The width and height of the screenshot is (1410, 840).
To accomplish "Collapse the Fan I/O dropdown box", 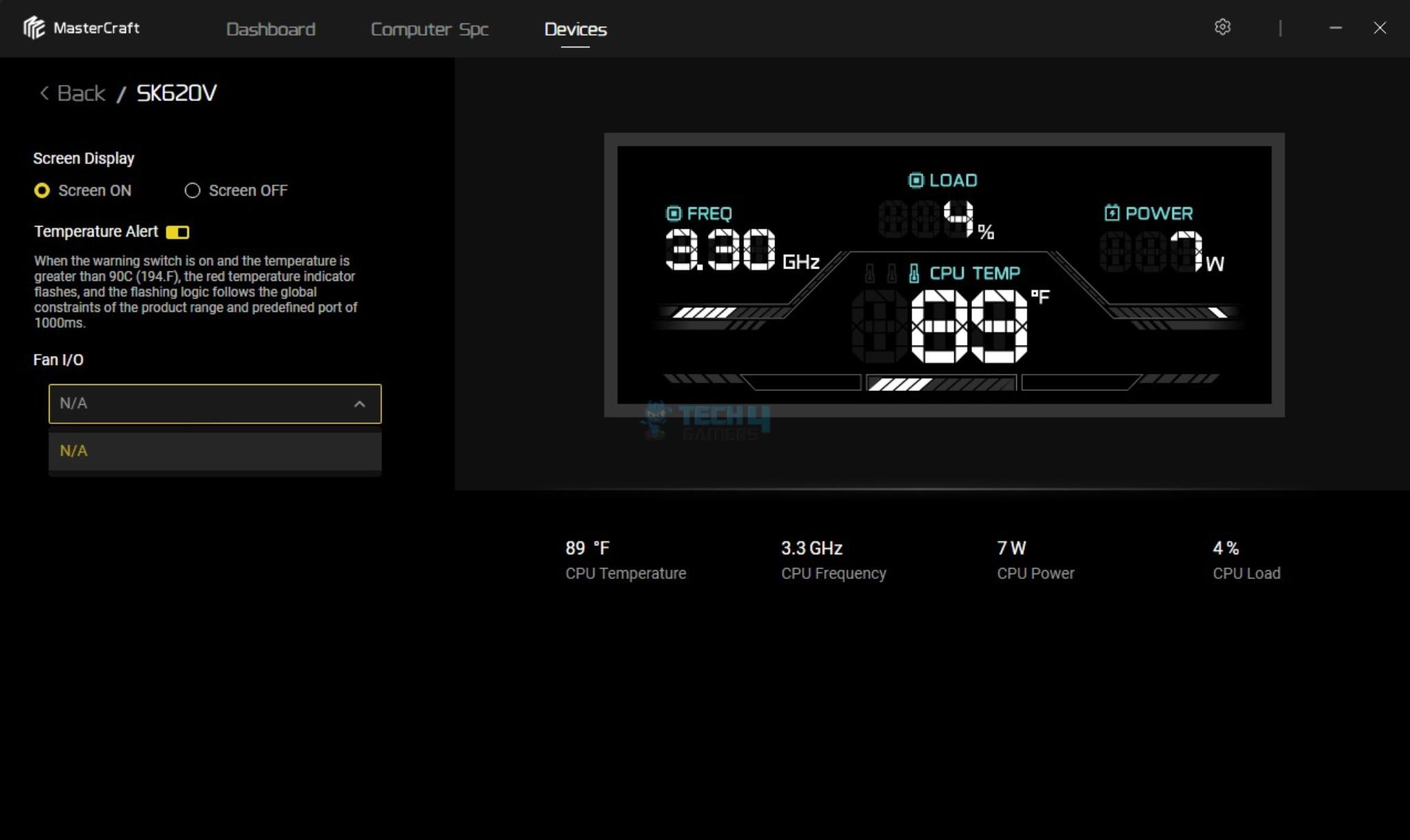I will click(x=207, y=403).
